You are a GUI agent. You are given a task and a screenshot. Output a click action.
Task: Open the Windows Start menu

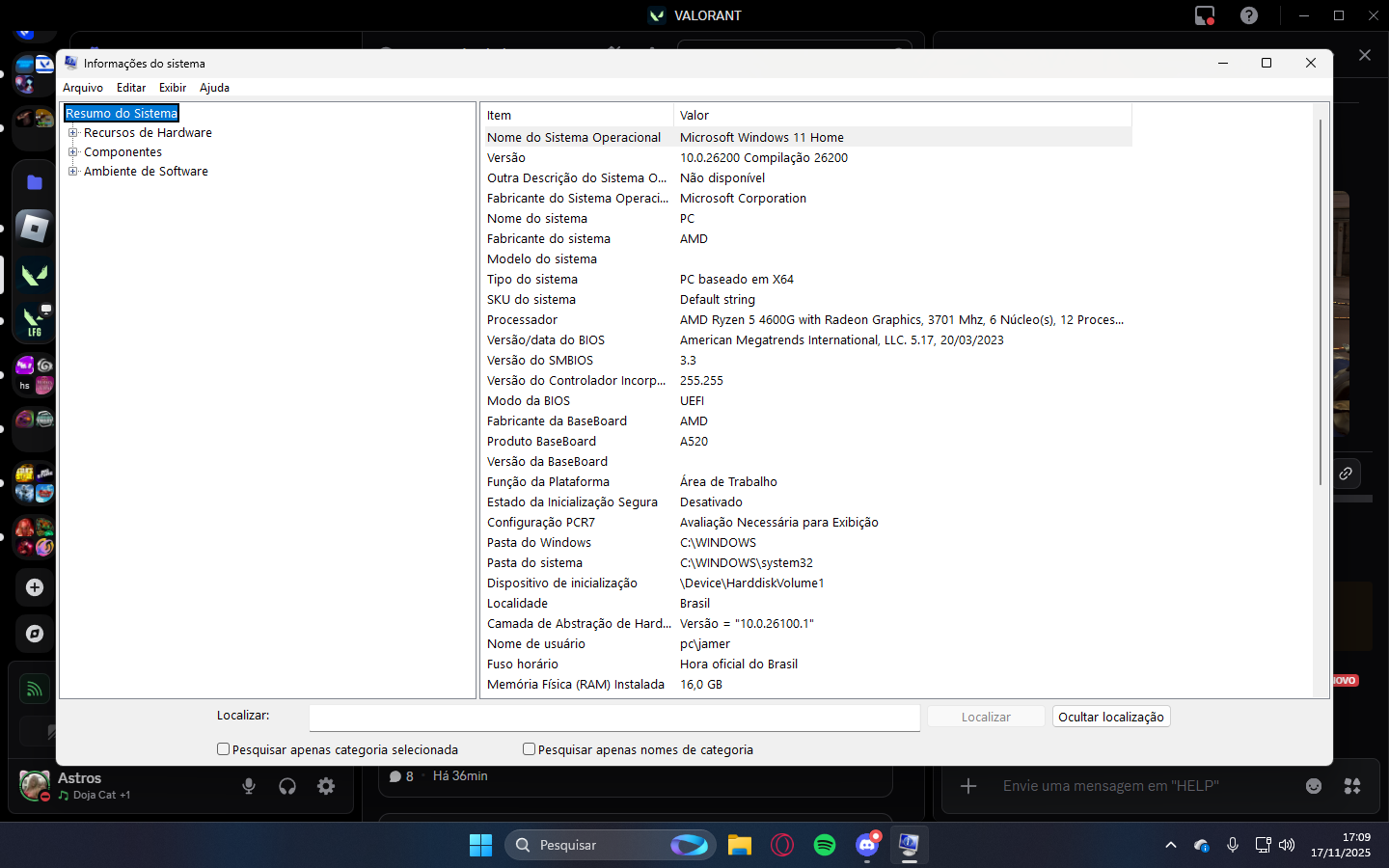pyautogui.click(x=480, y=845)
